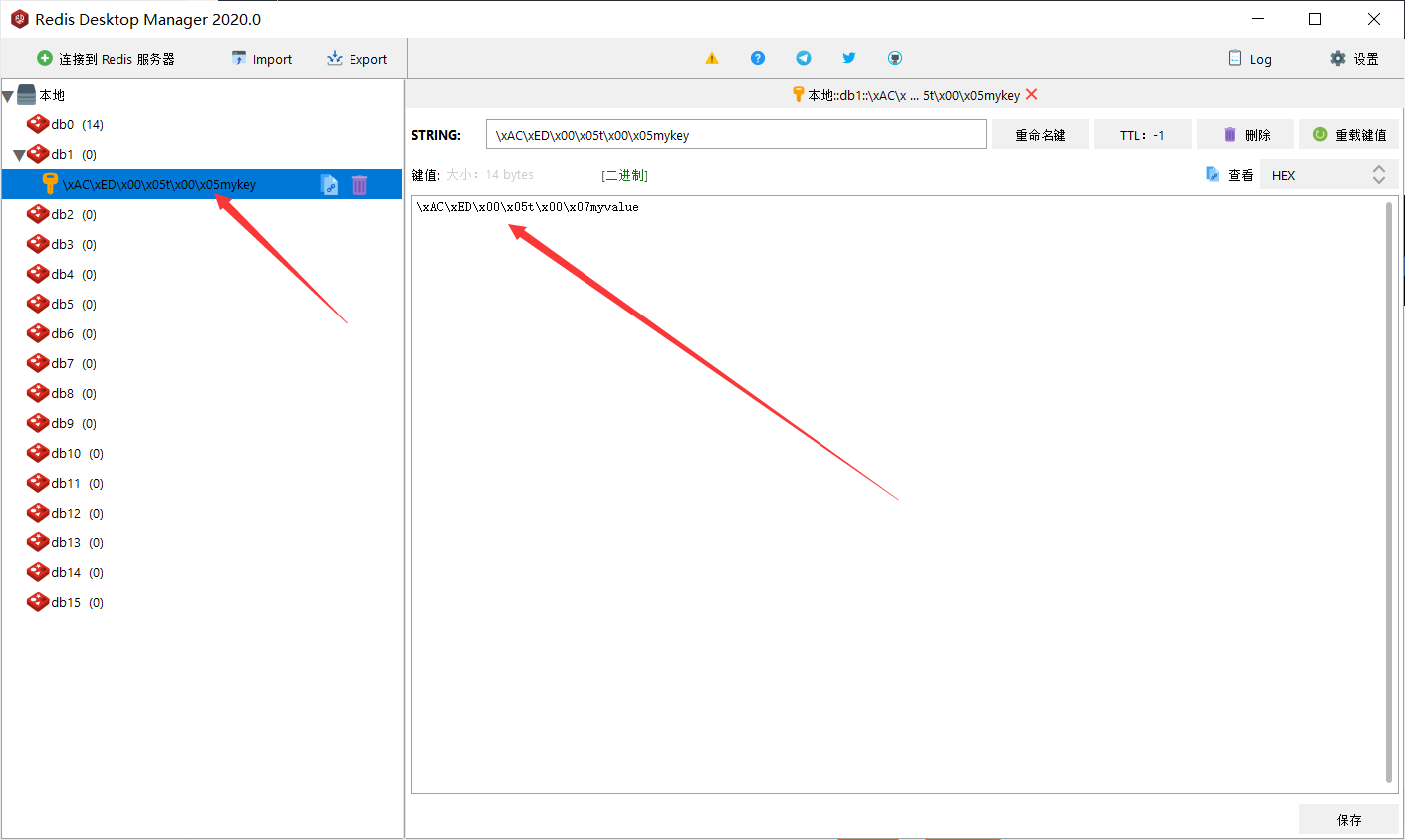
Task: Click trash icon on selected key row
Action: pyautogui.click(x=360, y=184)
